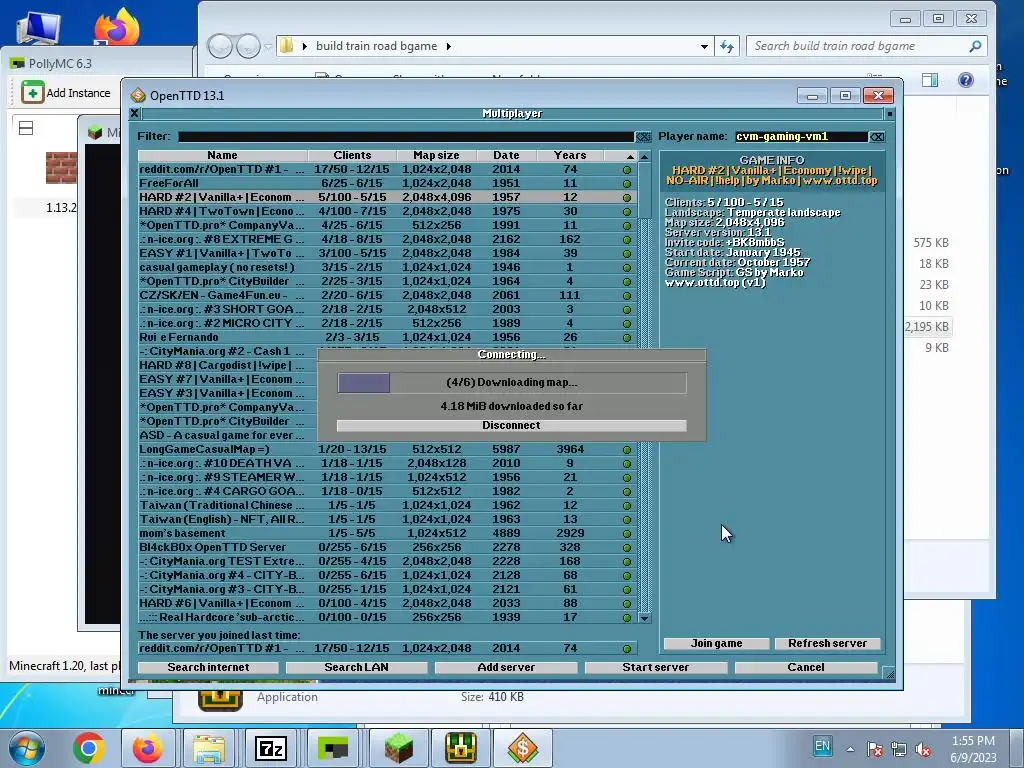Sort server list by Map size column
This screenshot has height=768, width=1024.
coord(436,155)
